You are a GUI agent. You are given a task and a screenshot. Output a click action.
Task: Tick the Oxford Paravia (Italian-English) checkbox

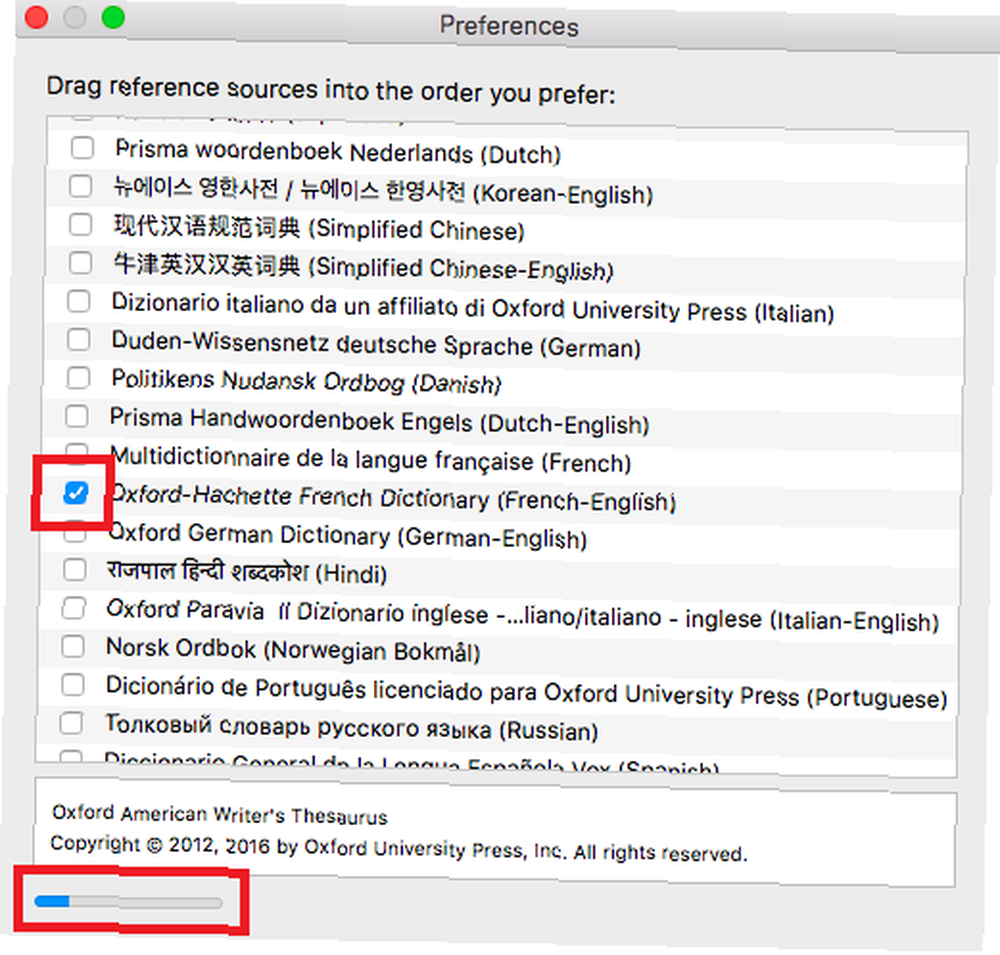coord(73,608)
